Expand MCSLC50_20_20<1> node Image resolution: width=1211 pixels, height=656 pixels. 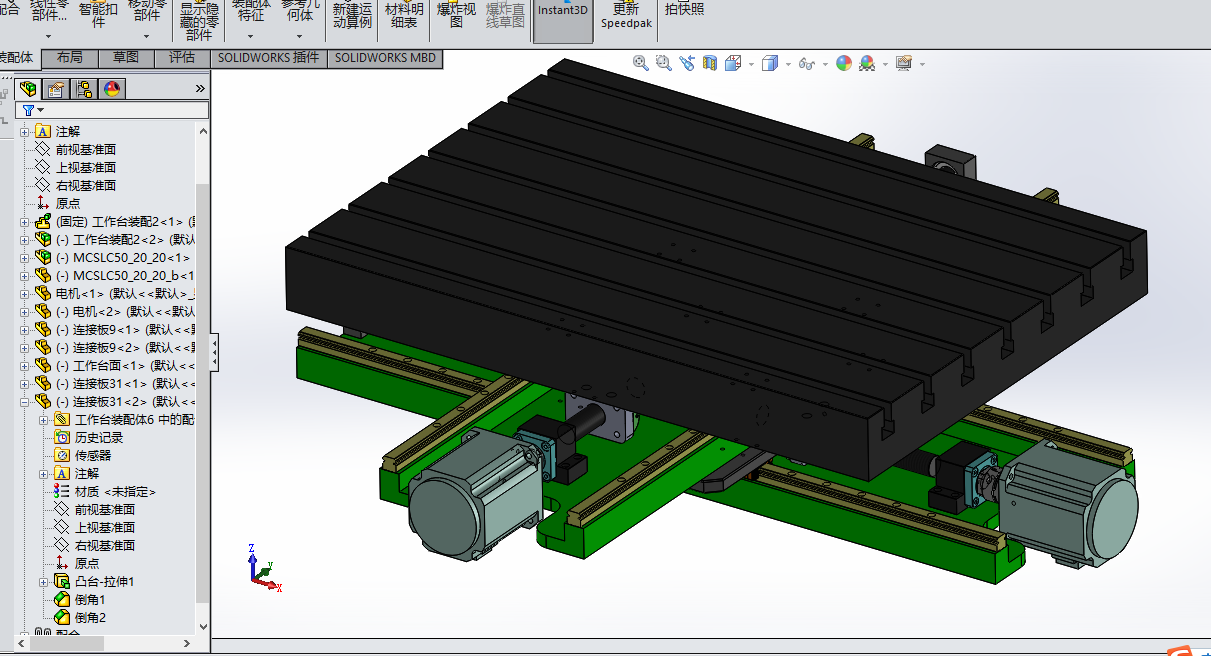(25, 257)
